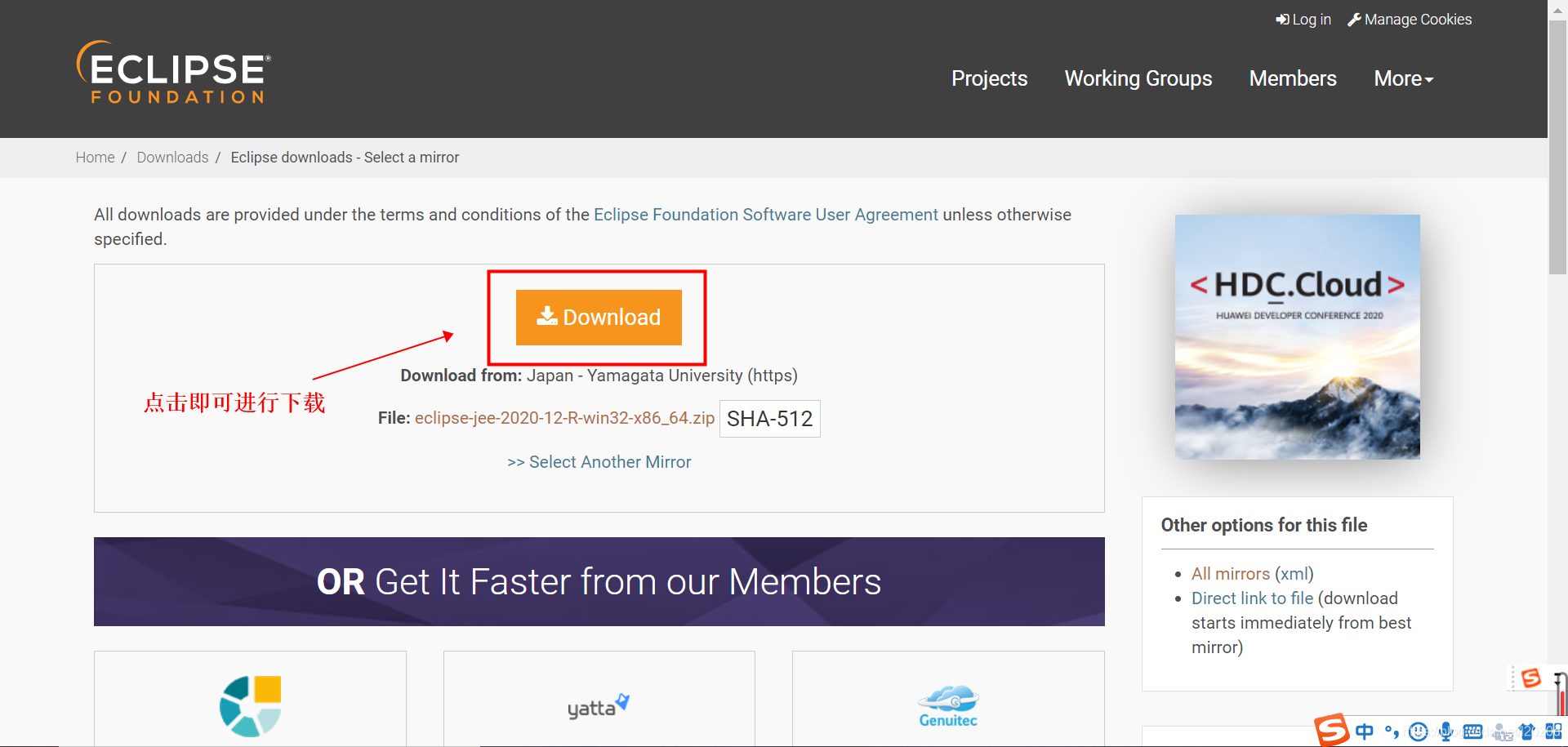1568x747 pixels.
Task: Open the Direct link to file
Action: (x=1252, y=598)
